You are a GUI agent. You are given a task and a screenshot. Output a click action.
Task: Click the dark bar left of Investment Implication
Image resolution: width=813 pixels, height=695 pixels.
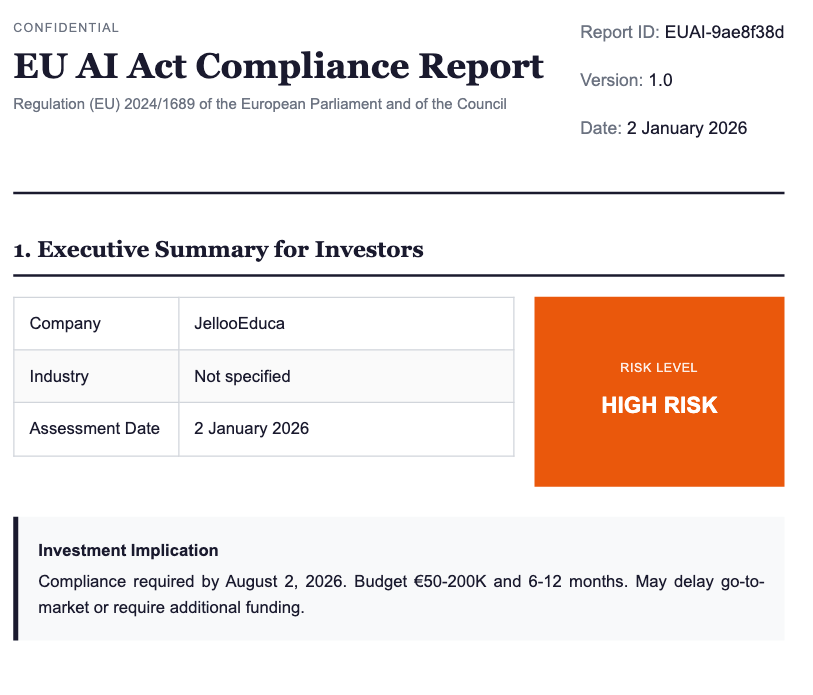(16, 578)
